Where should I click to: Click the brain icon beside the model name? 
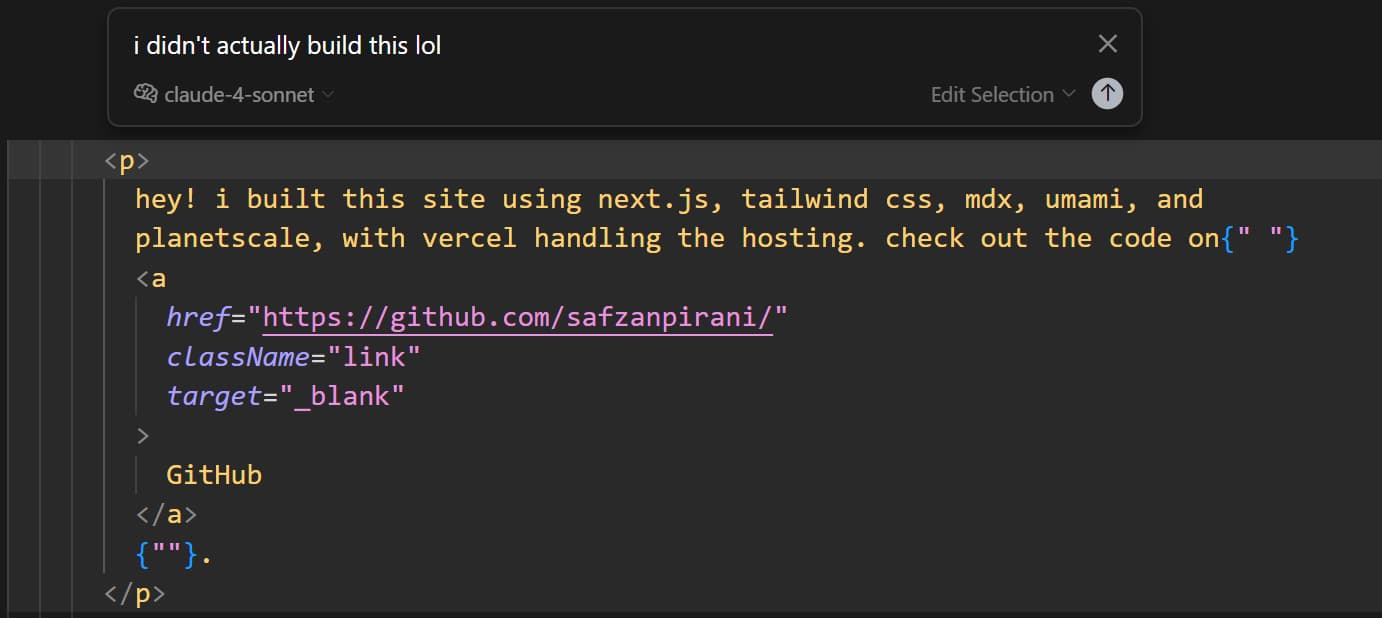(146, 94)
